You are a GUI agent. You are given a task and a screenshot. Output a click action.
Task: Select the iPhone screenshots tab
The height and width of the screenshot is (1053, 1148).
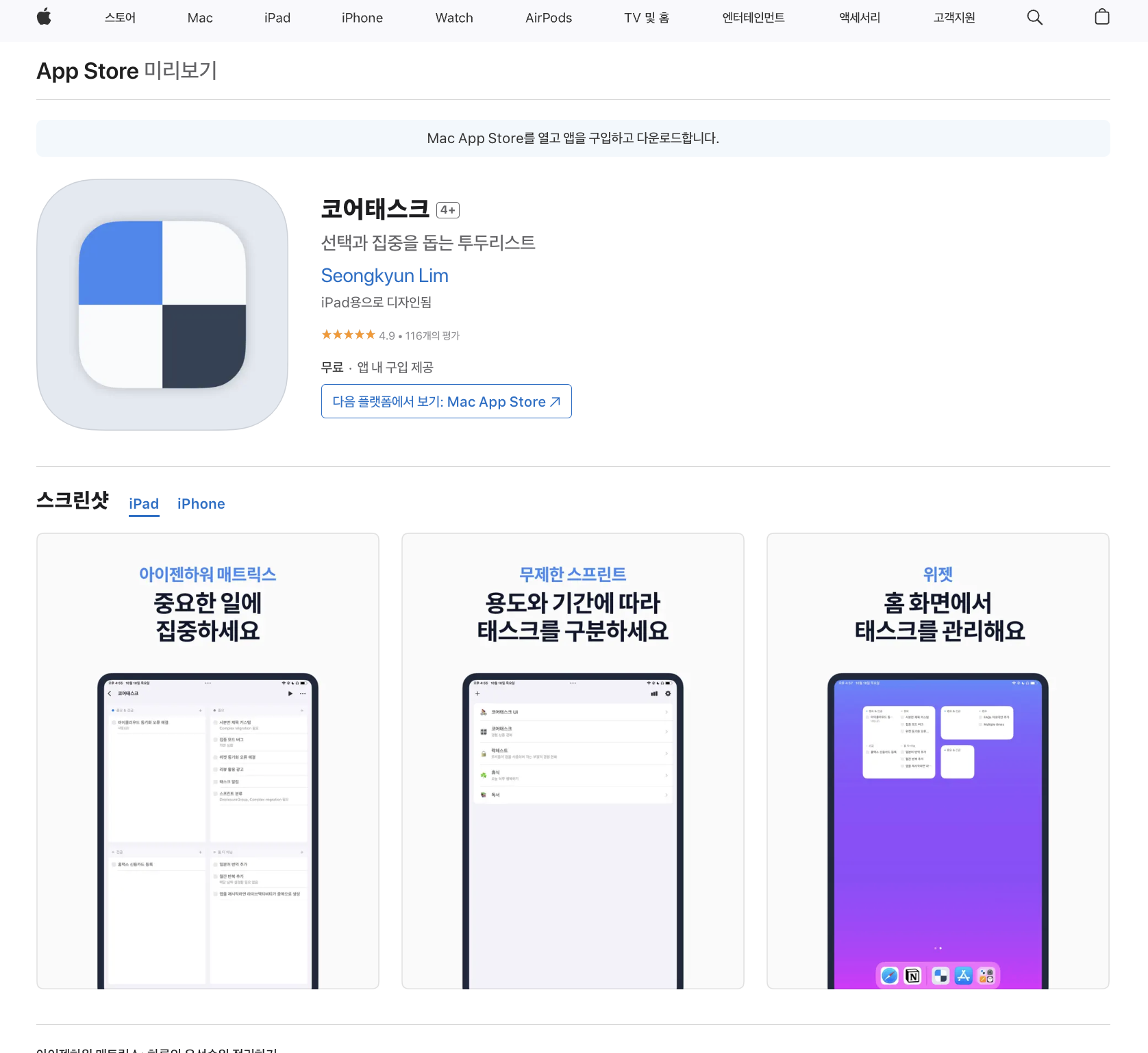tap(201, 504)
